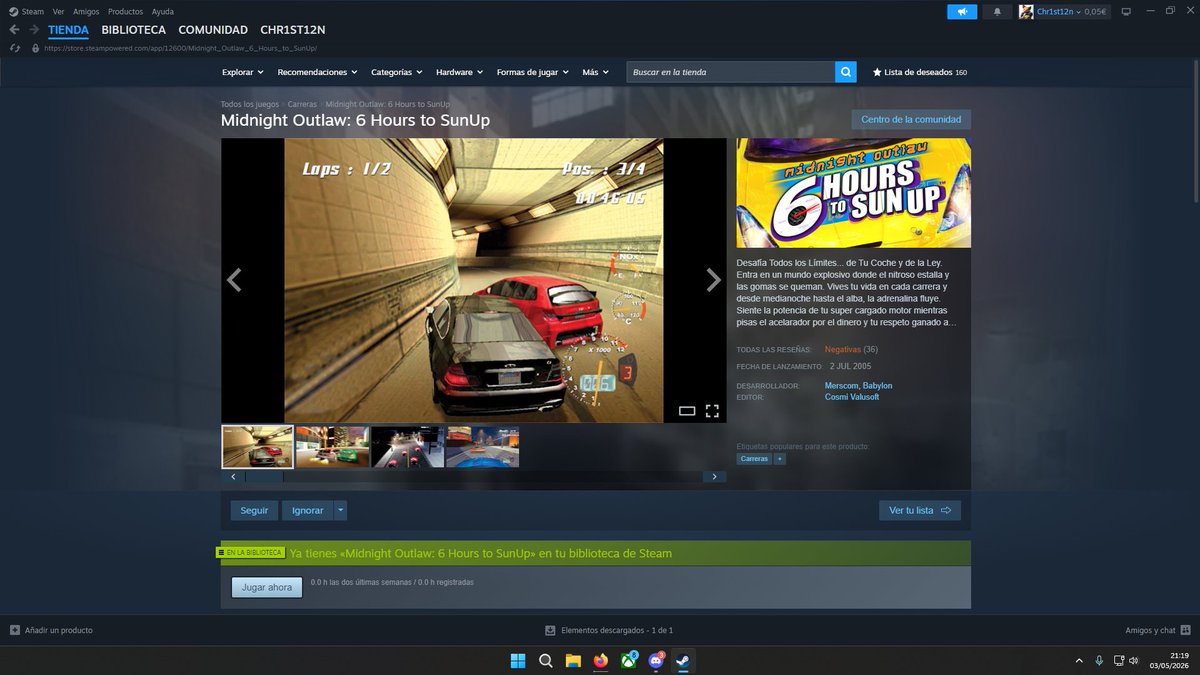Click the Seguir button
The image size is (1200, 675).
[255, 510]
